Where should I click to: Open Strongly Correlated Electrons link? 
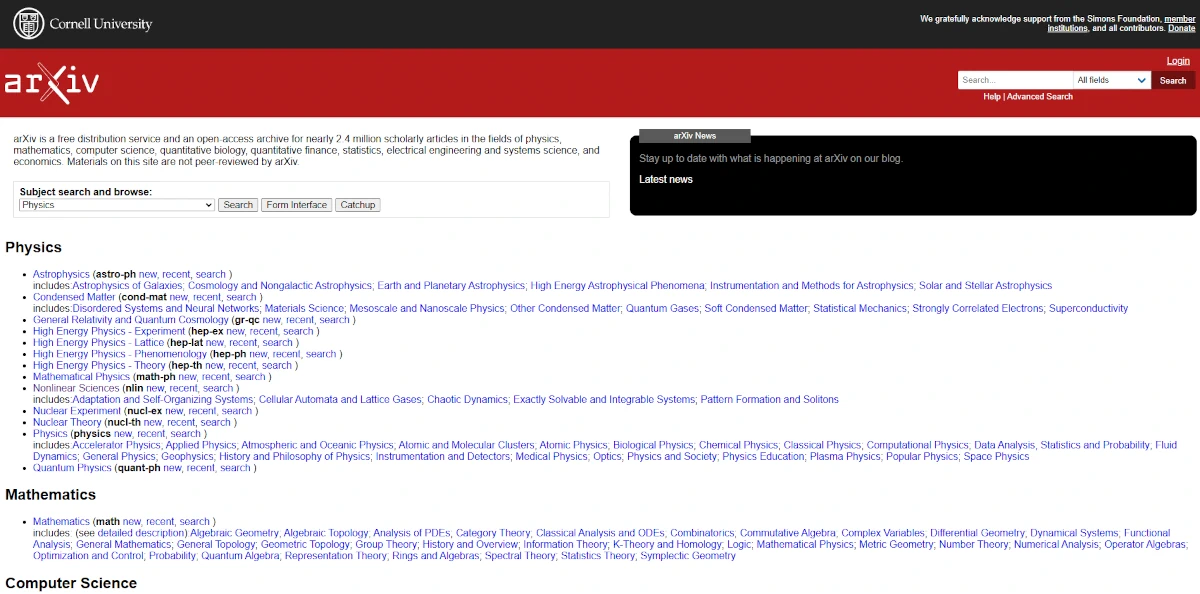coord(978,309)
